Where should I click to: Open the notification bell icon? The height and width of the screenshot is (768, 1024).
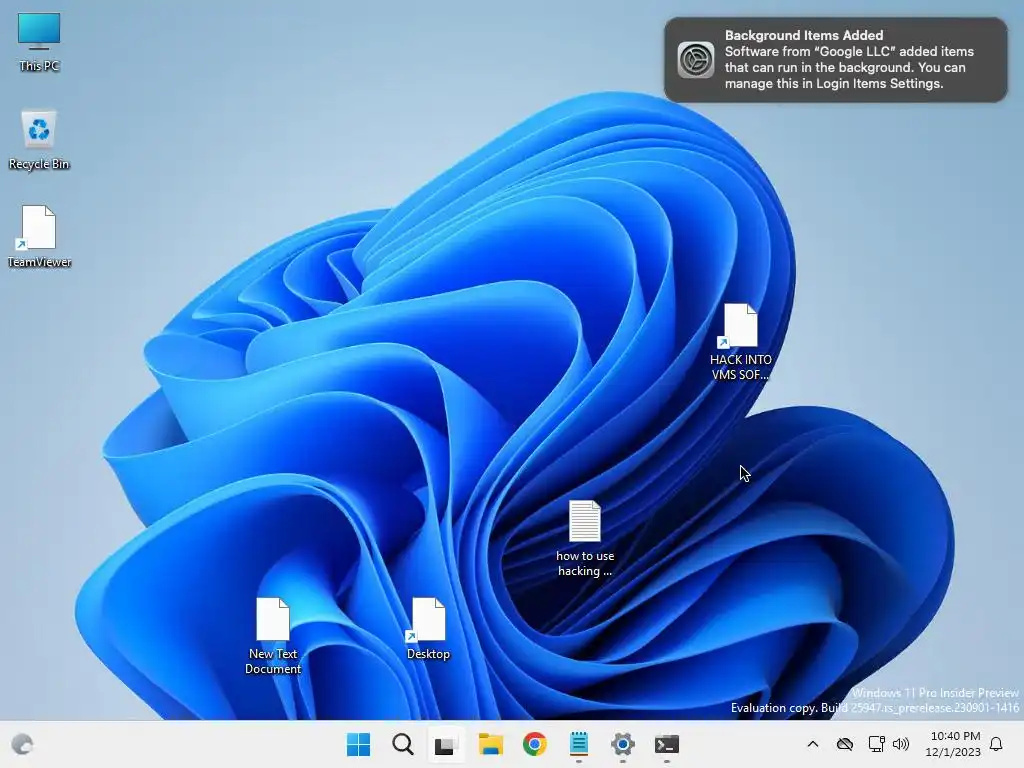[x=997, y=744]
